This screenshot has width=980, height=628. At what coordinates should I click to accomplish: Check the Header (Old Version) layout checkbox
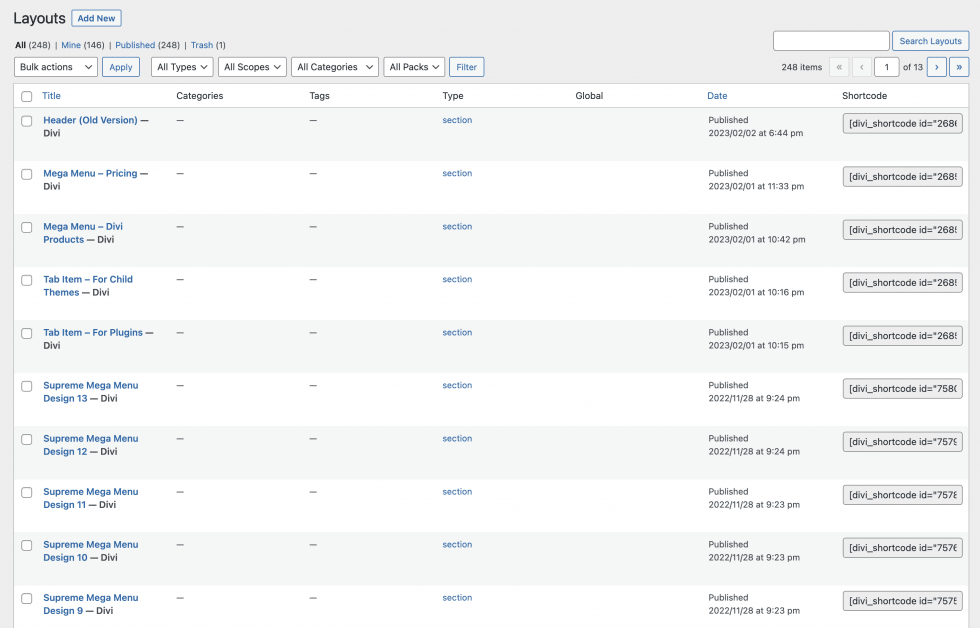[26, 120]
